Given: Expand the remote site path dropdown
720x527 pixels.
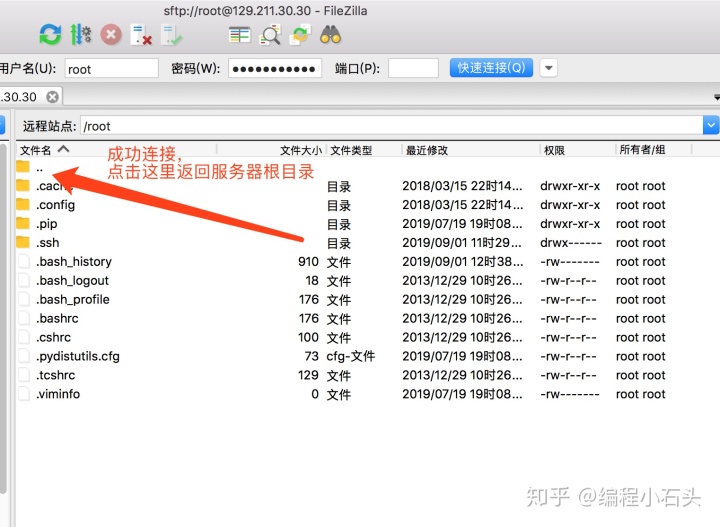Looking at the screenshot, I should coord(711,126).
